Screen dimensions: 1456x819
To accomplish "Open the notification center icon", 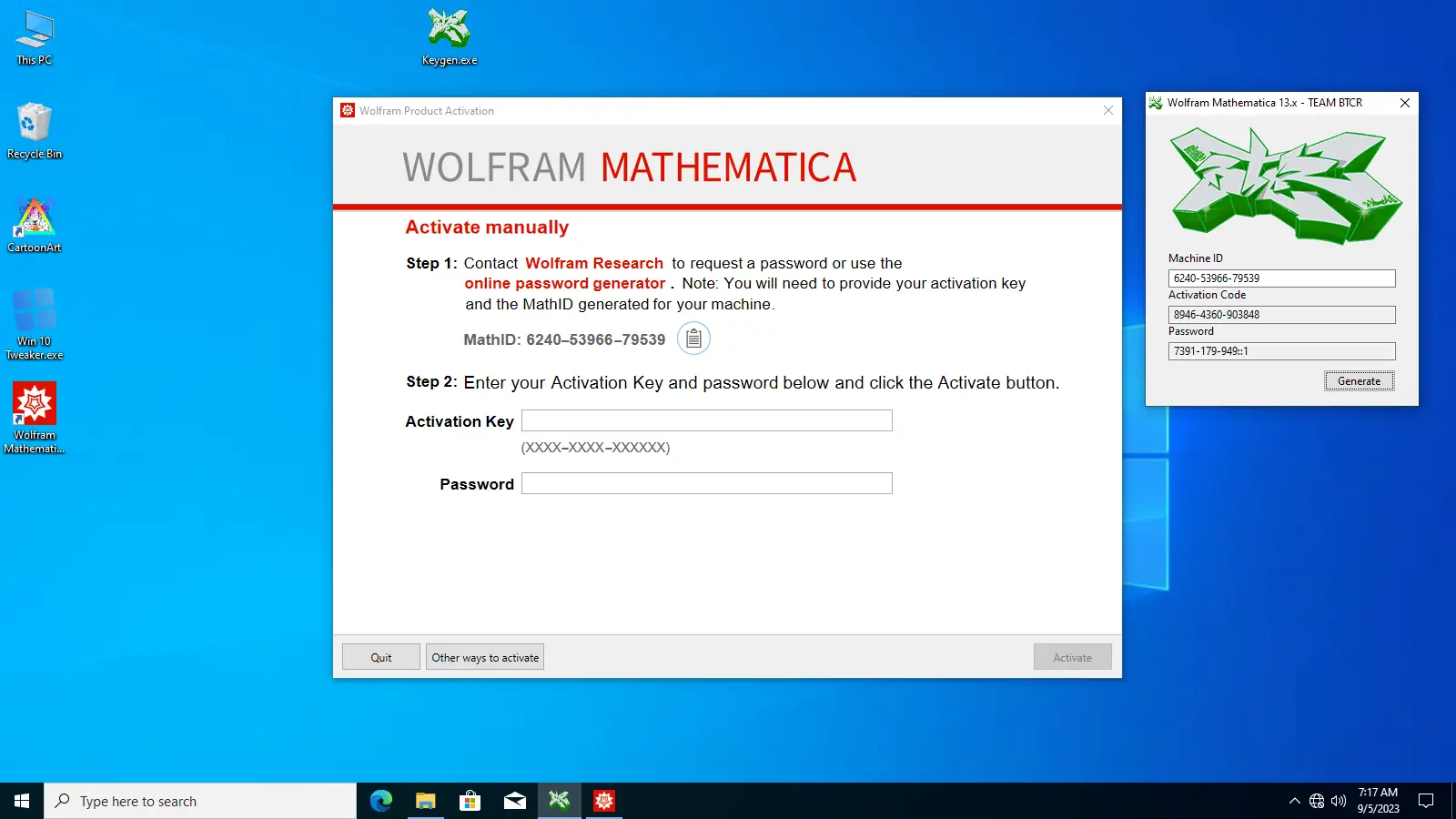I will click(1426, 801).
